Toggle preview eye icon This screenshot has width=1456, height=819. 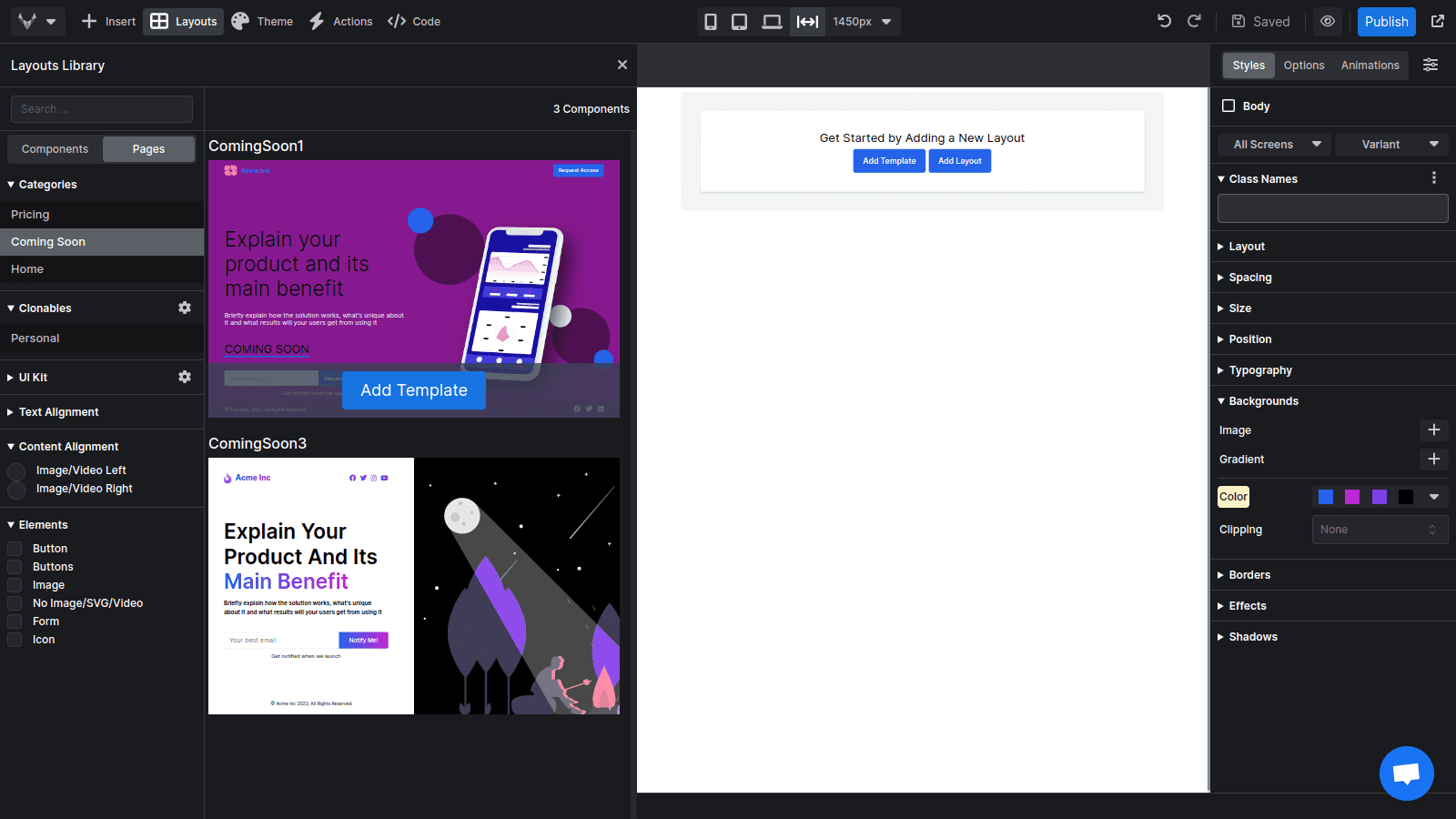click(1328, 21)
